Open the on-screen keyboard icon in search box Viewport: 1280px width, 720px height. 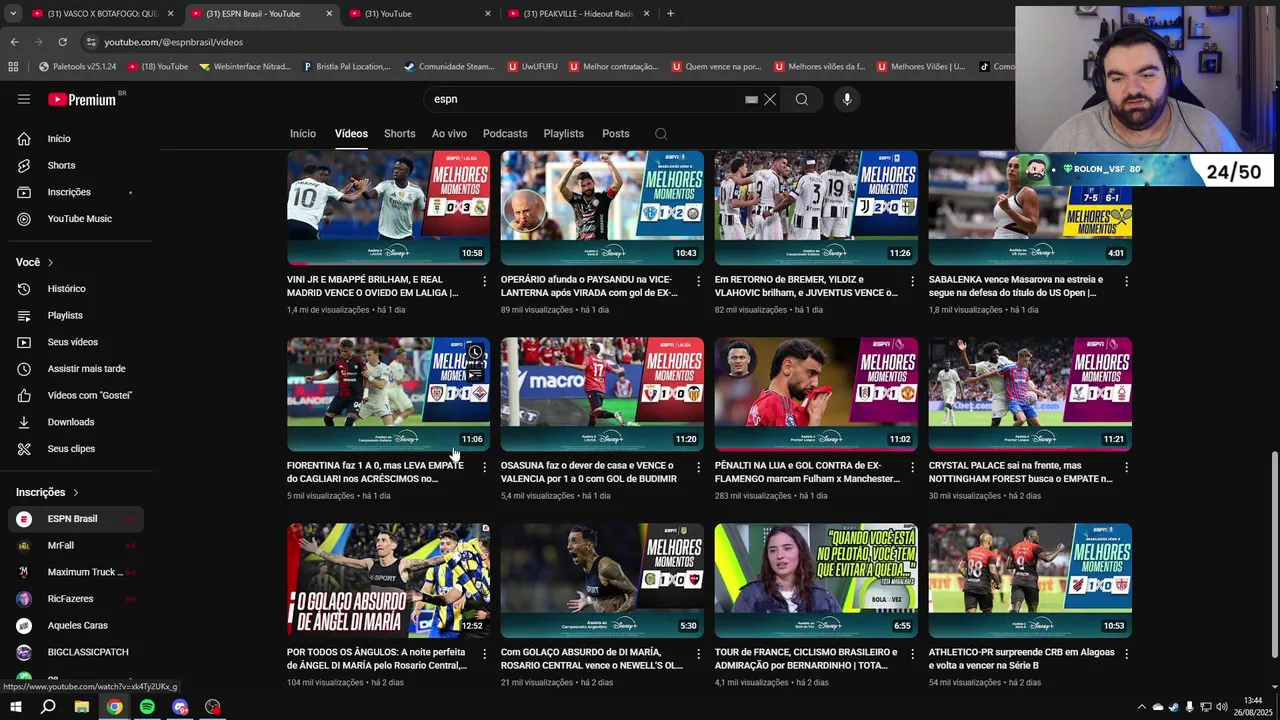pyautogui.click(x=751, y=99)
